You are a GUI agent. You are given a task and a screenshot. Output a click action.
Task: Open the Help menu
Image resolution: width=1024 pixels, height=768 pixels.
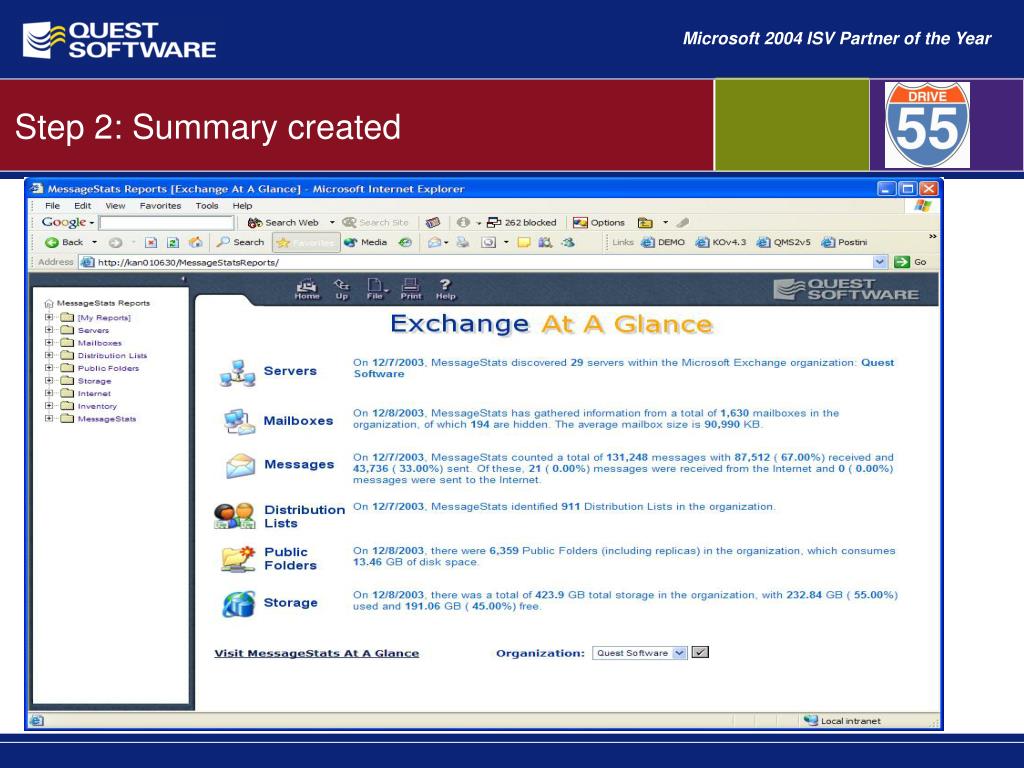(x=242, y=206)
